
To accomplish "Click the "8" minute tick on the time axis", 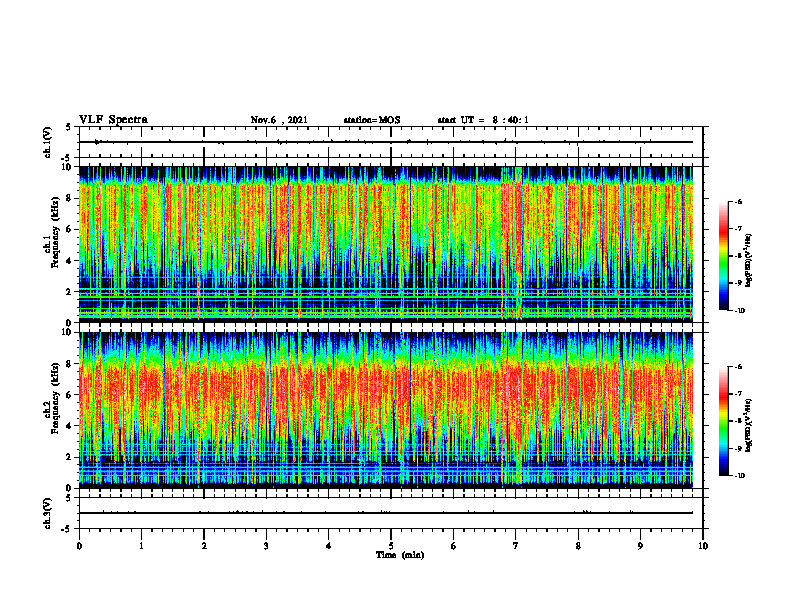I will (x=578, y=546).
